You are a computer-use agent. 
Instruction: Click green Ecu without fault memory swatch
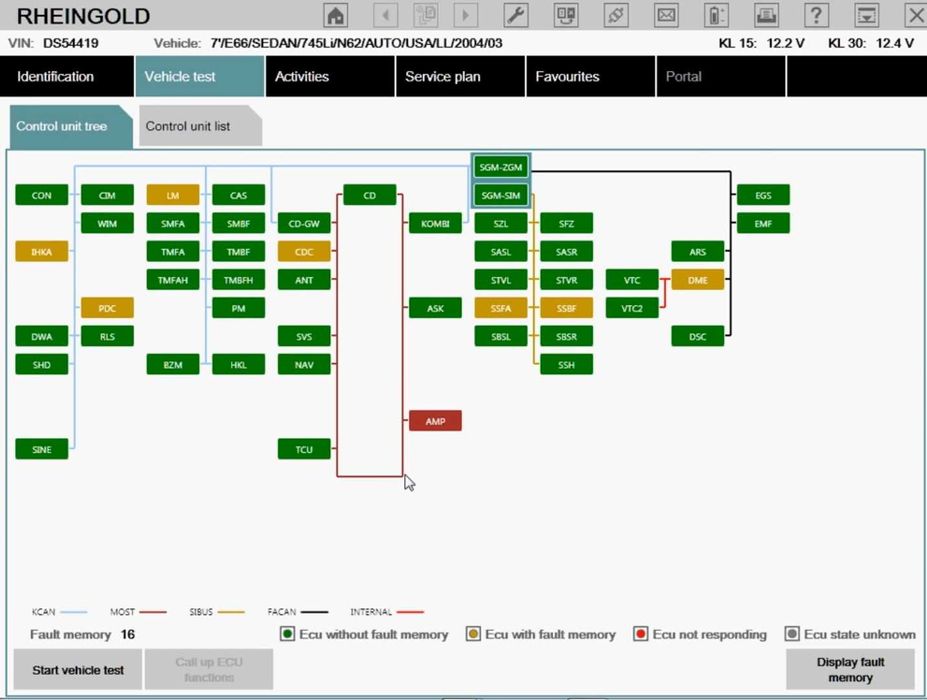(287, 634)
